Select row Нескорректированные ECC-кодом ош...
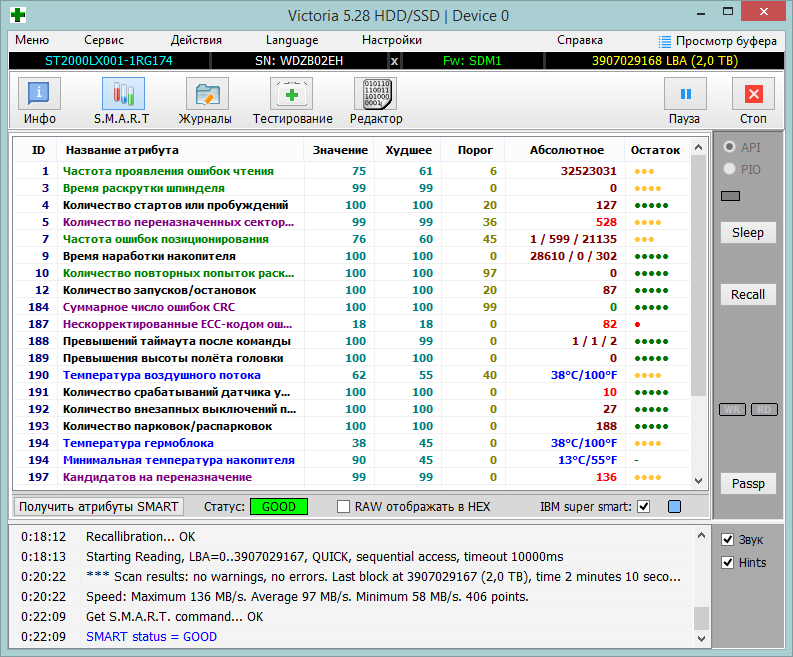 pyautogui.click(x=351, y=324)
